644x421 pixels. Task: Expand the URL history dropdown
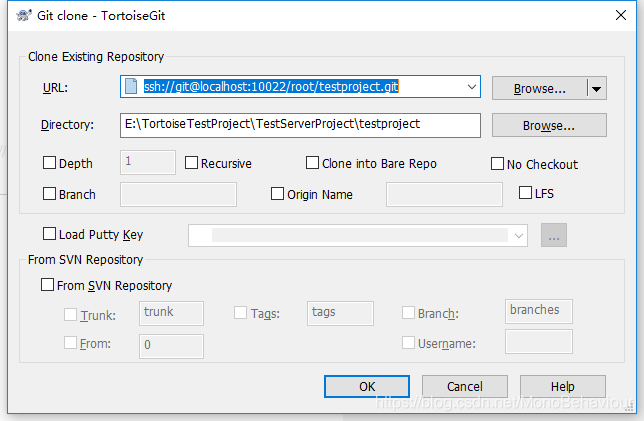(x=472, y=87)
